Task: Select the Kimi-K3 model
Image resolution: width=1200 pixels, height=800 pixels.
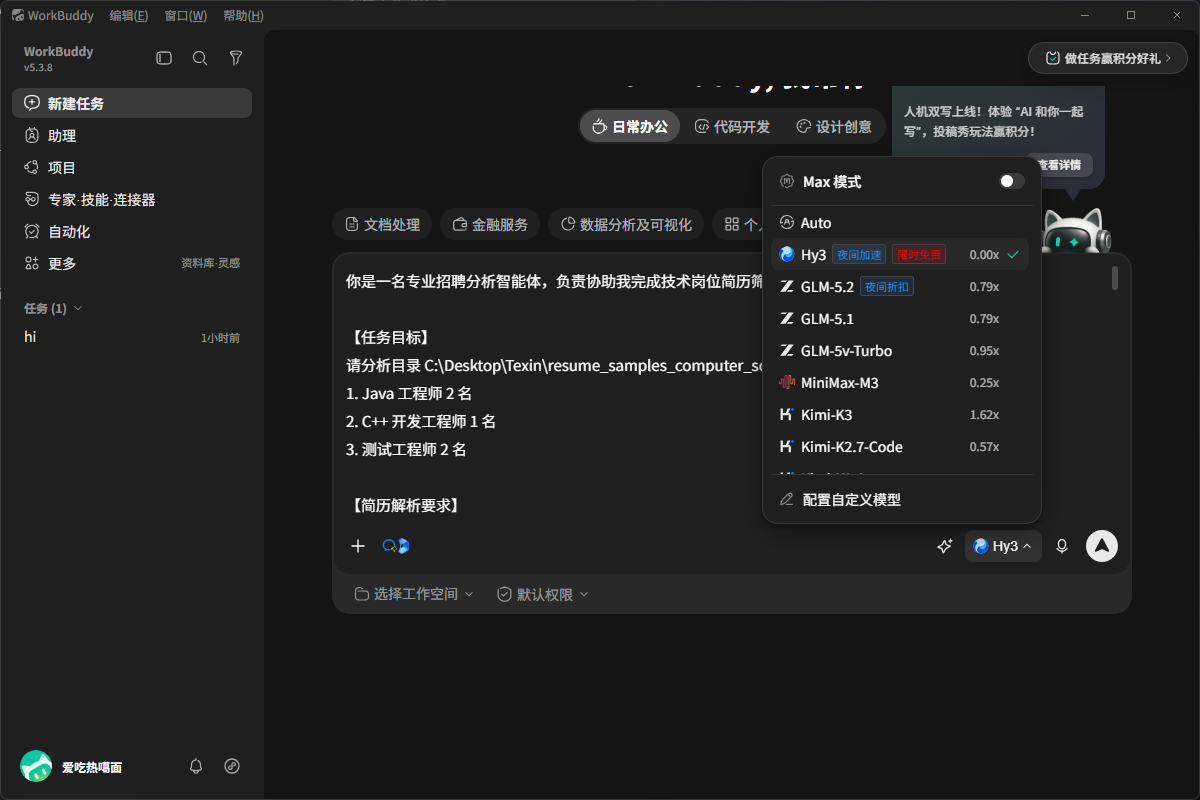Action: tap(900, 415)
